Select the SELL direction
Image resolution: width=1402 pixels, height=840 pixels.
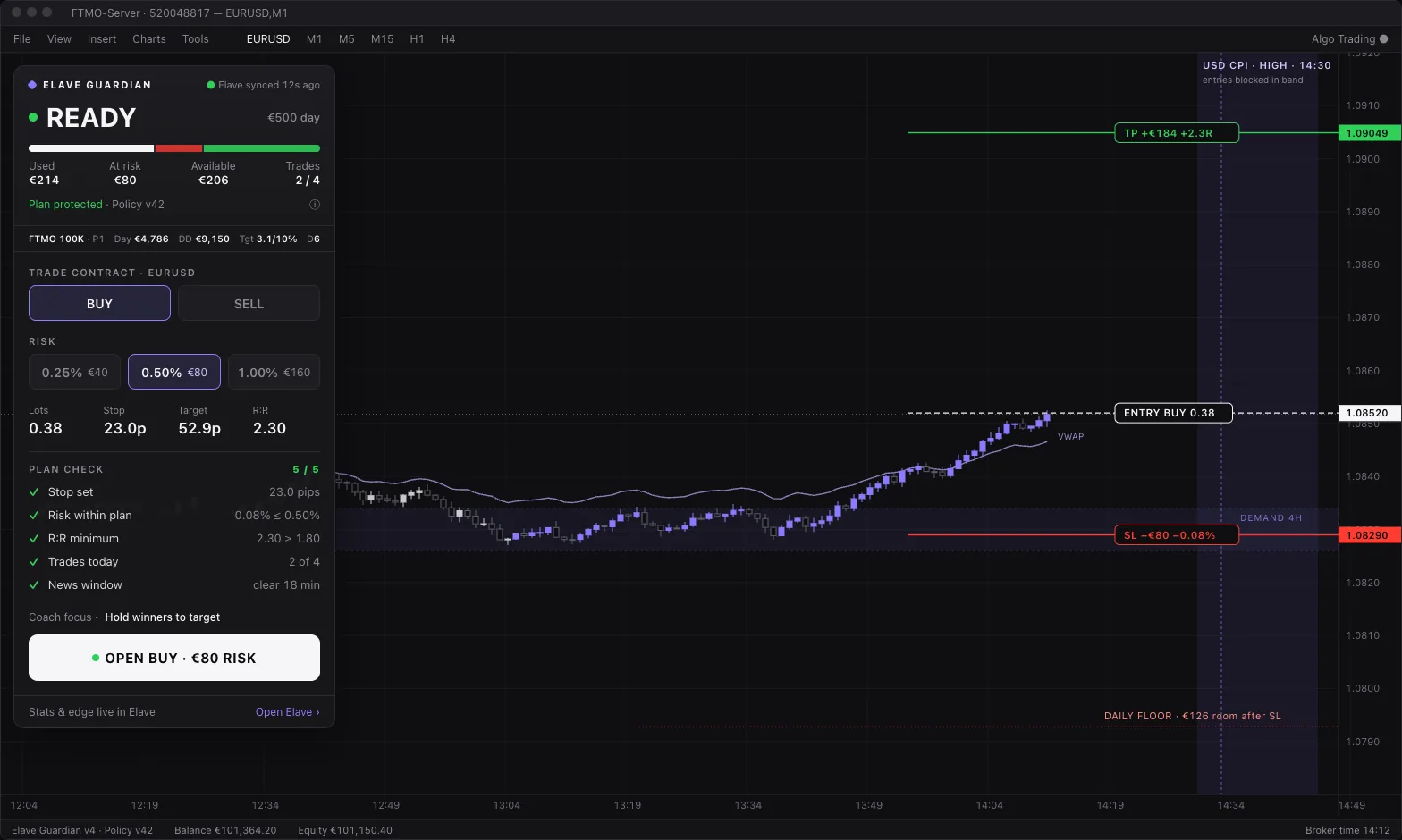tap(249, 303)
